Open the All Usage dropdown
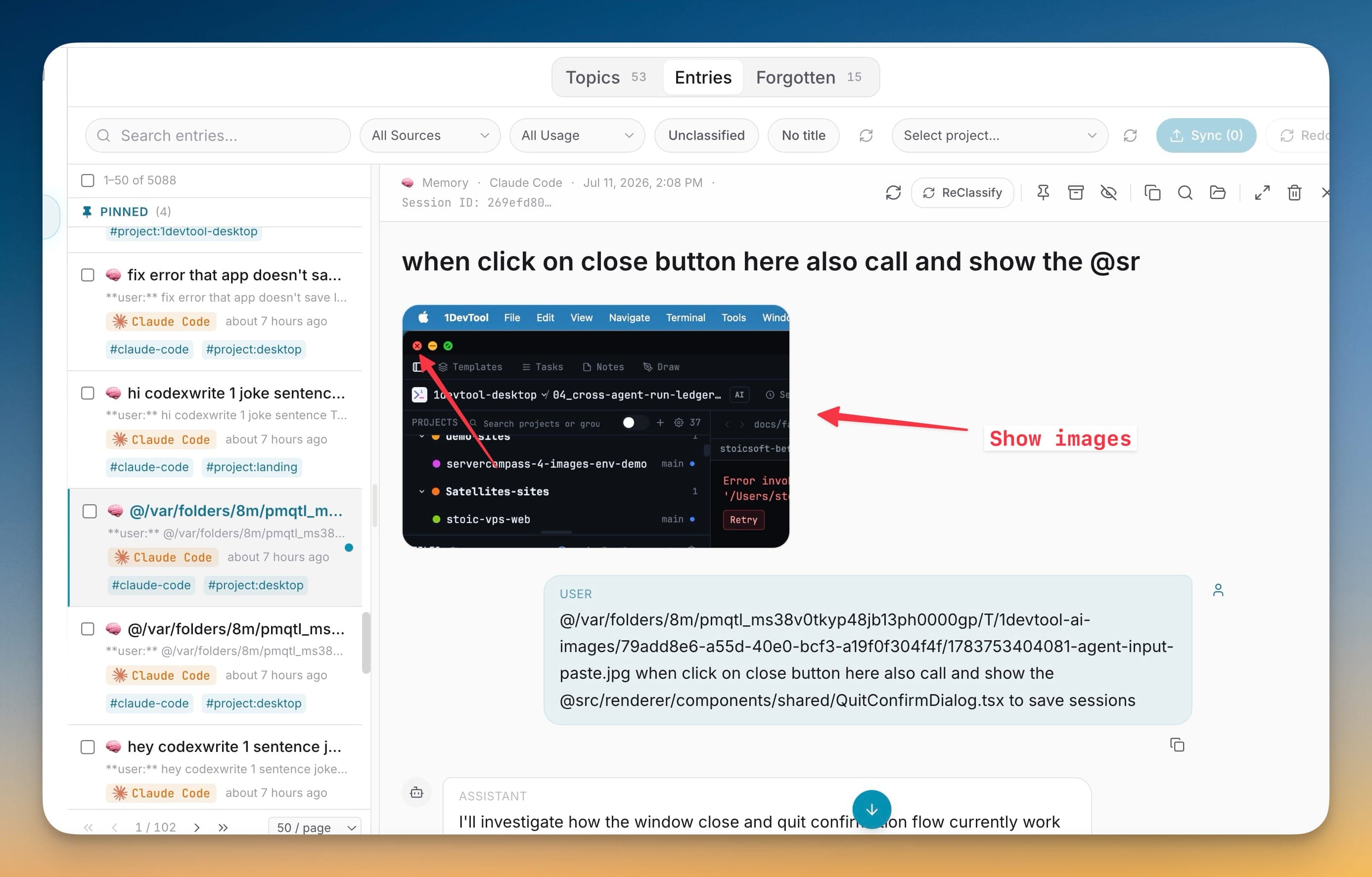 pyautogui.click(x=577, y=135)
